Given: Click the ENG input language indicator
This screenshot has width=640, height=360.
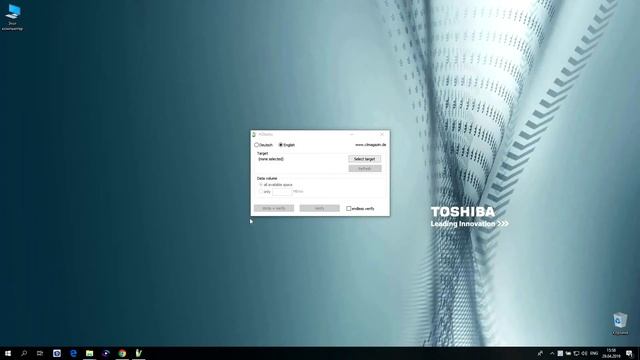Looking at the screenshot, I should pos(594,353).
